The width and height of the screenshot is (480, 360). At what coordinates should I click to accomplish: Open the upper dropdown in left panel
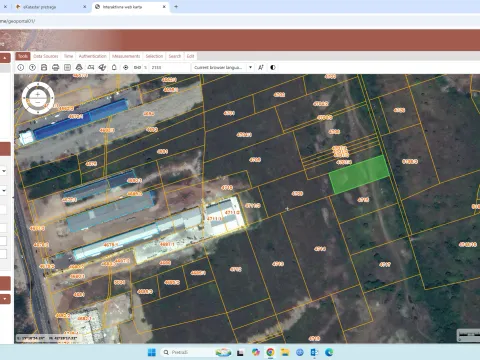(x=4, y=171)
